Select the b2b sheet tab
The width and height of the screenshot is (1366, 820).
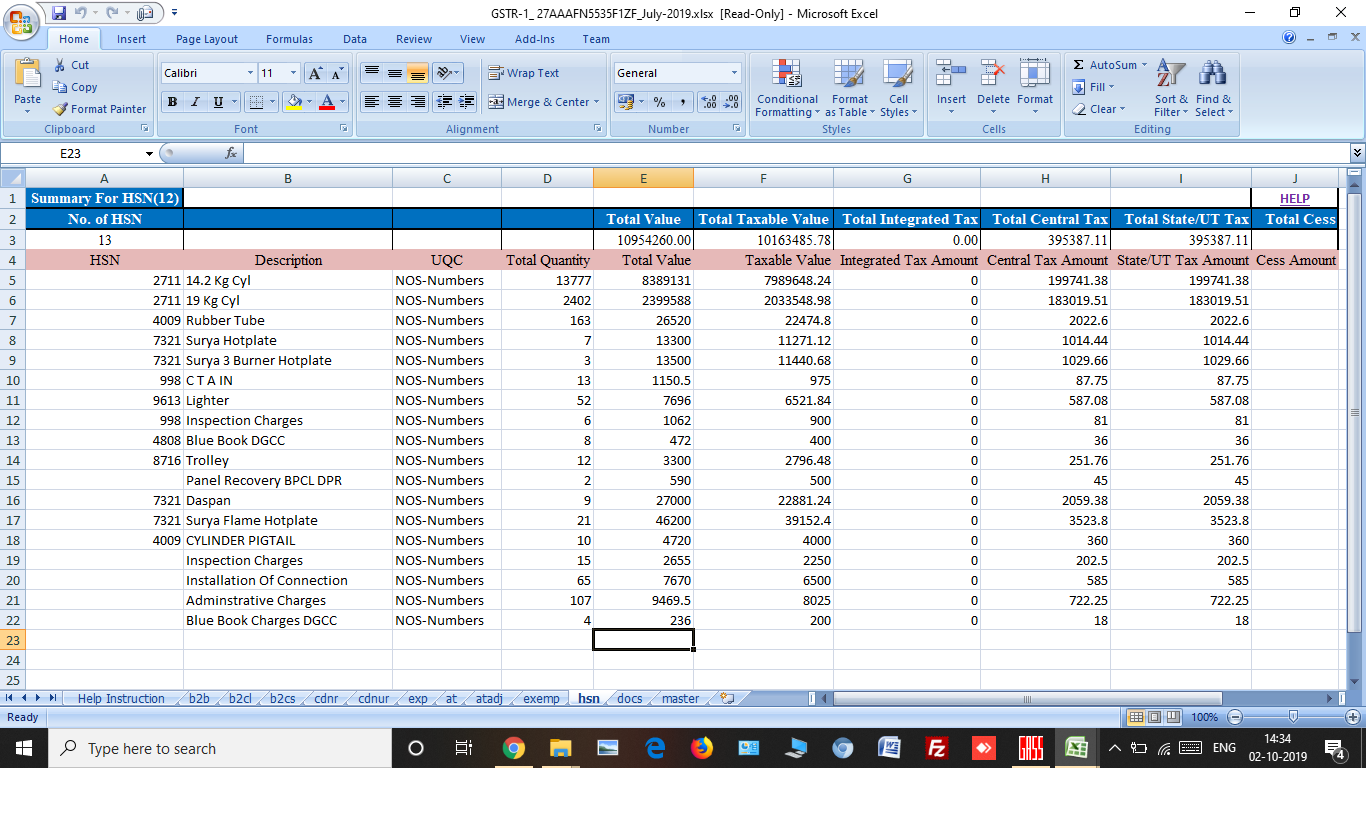[198, 698]
